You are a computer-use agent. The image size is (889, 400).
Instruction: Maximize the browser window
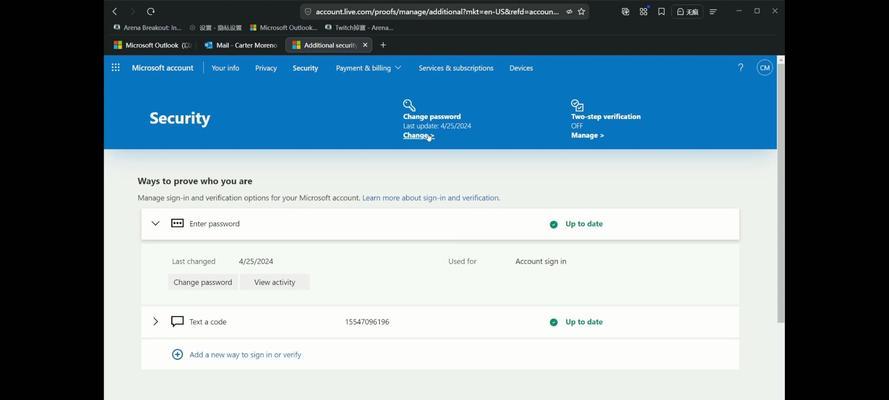[x=757, y=11]
